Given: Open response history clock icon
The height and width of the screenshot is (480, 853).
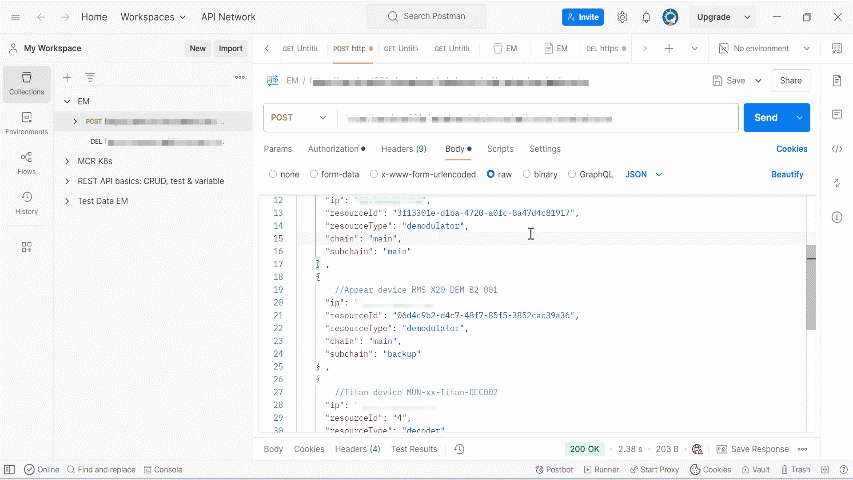Looking at the screenshot, I should coord(459,449).
